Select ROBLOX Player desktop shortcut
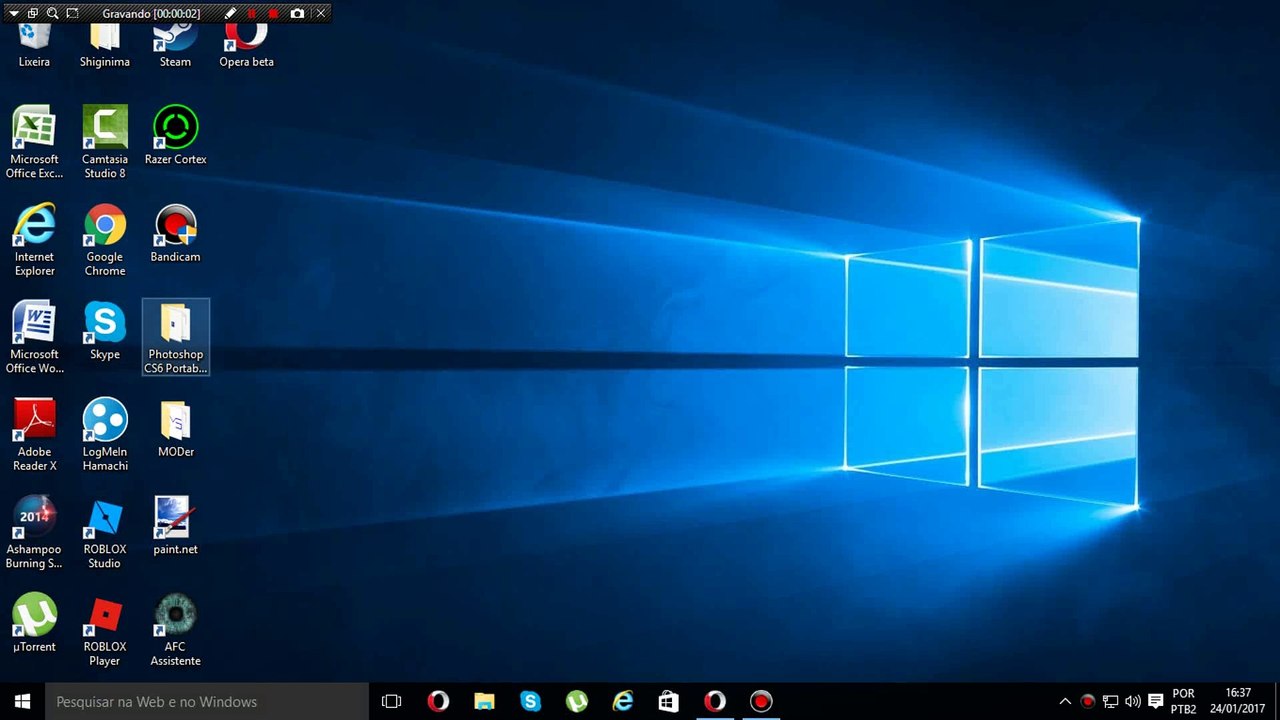 coord(105,630)
